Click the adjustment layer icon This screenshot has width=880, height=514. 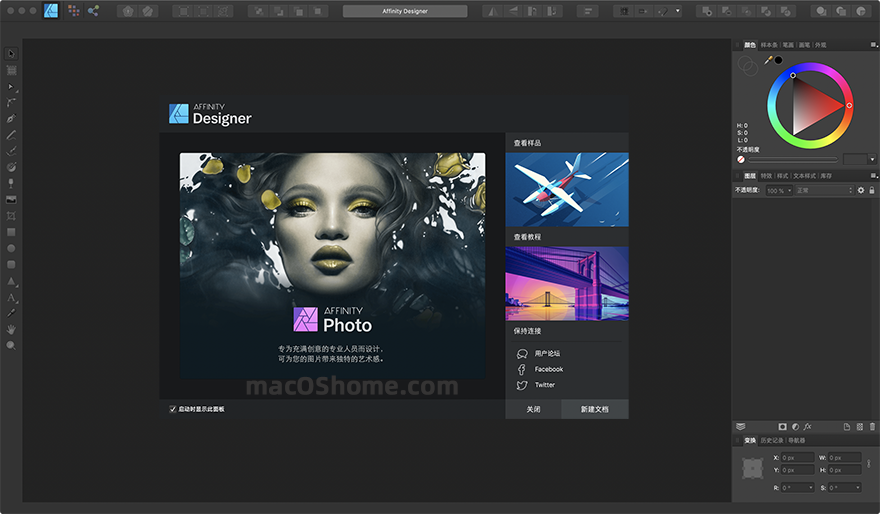click(x=795, y=427)
